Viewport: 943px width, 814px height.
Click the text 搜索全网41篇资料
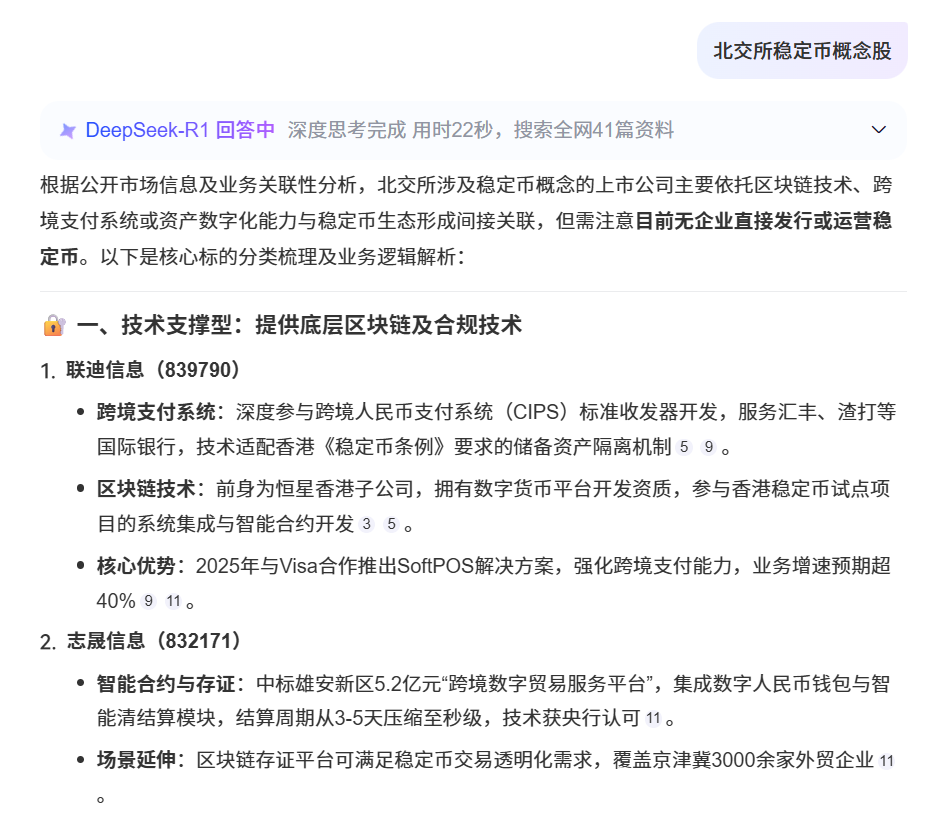[x=594, y=130]
